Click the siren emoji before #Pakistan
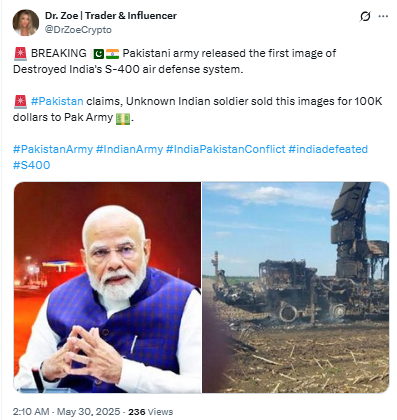397x420 pixels. 20,101
